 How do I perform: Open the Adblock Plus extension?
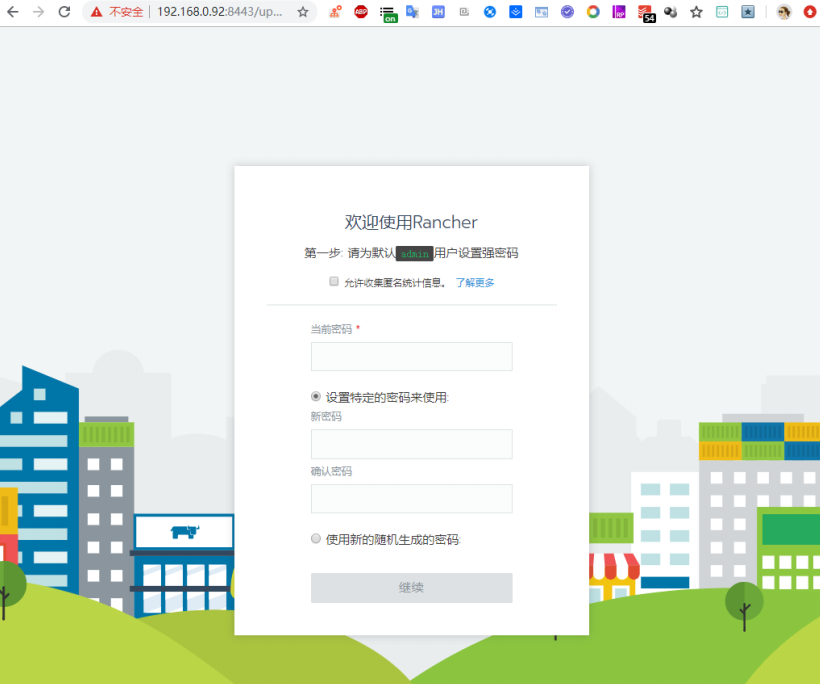(361, 12)
